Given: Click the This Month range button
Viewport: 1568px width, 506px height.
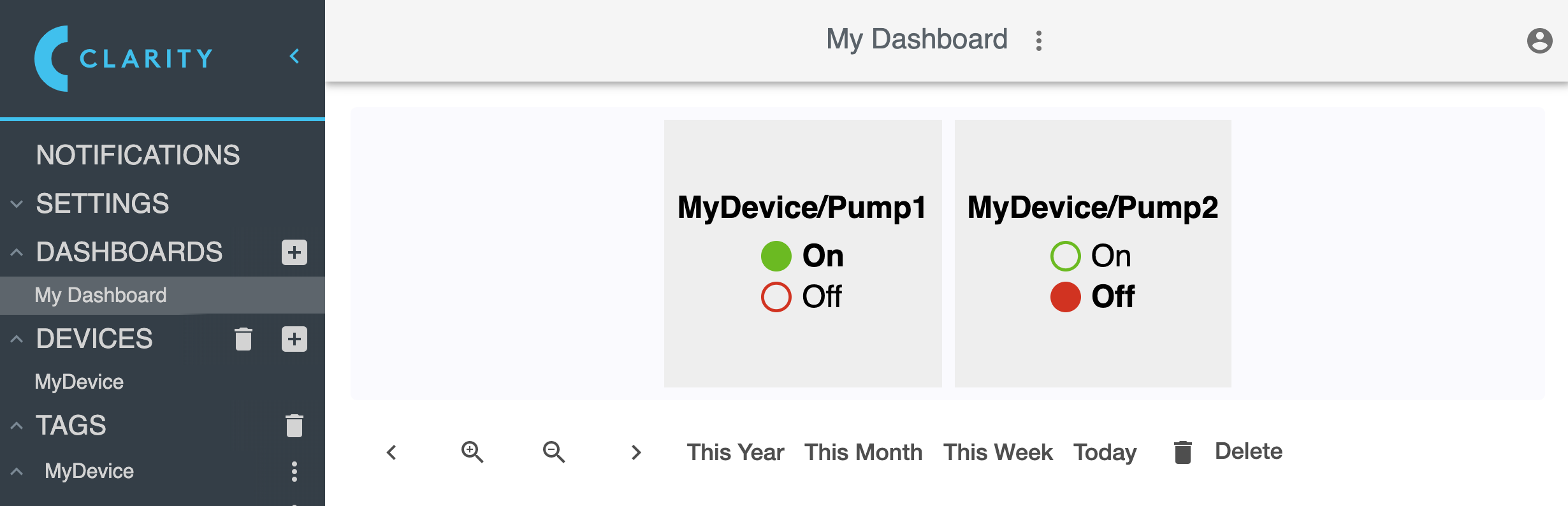Looking at the screenshot, I should (x=863, y=452).
